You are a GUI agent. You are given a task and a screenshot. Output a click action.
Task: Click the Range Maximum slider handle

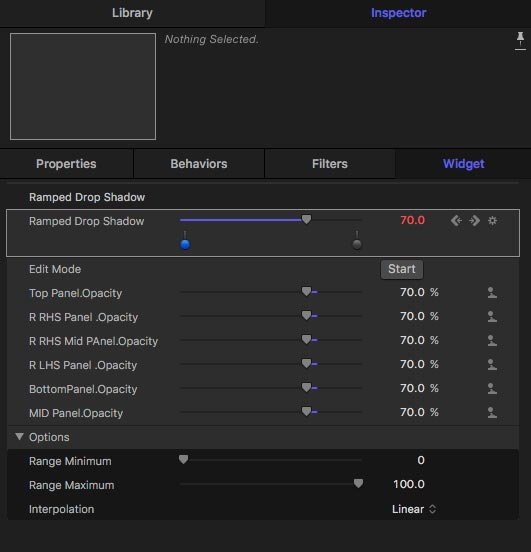(358, 483)
